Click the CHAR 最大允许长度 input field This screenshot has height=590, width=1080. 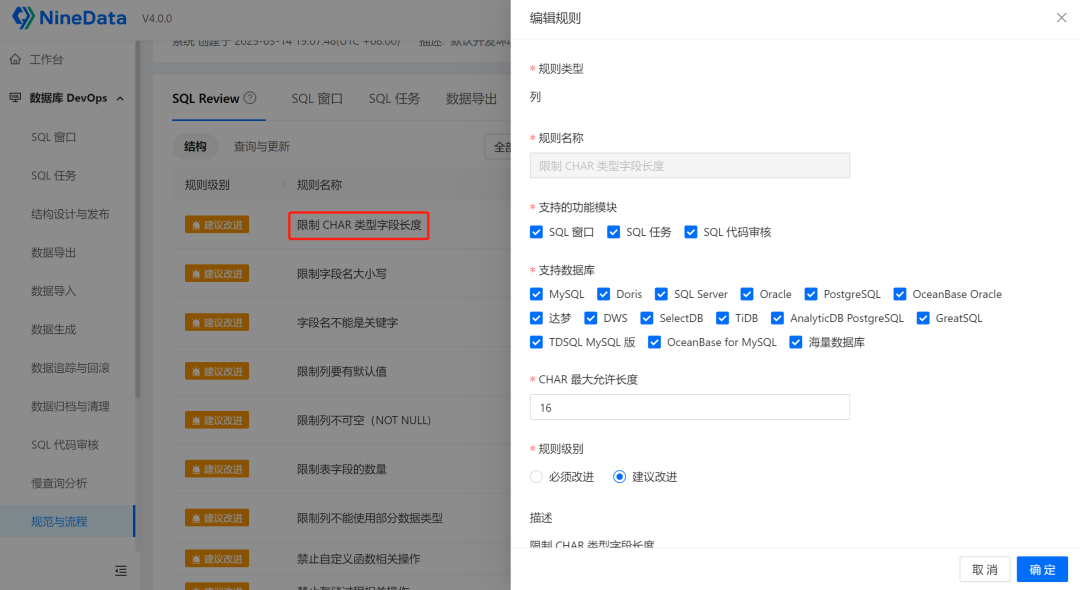tap(689, 407)
